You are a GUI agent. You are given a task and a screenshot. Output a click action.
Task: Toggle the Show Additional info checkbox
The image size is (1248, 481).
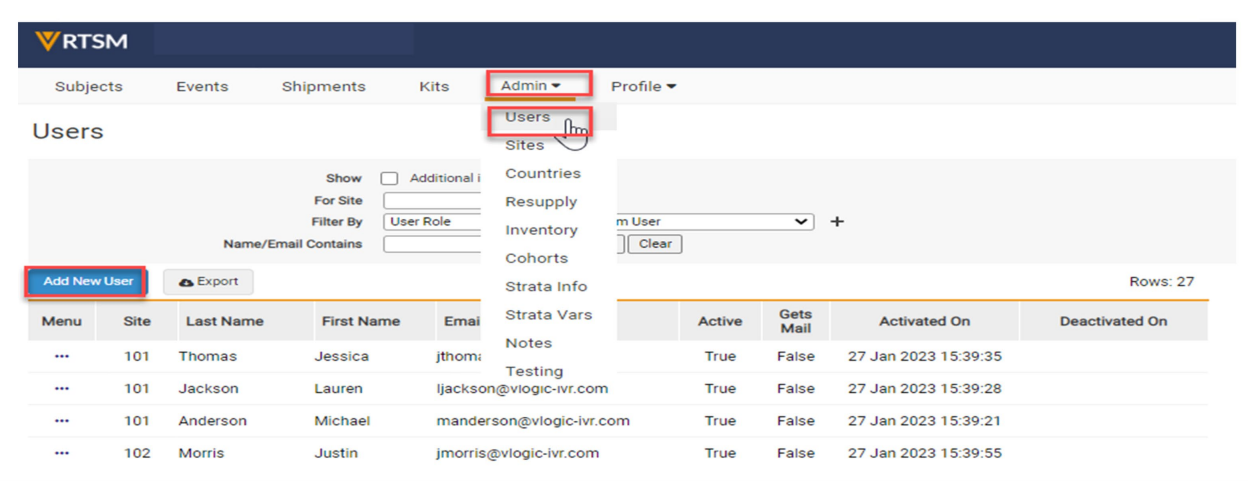point(390,178)
